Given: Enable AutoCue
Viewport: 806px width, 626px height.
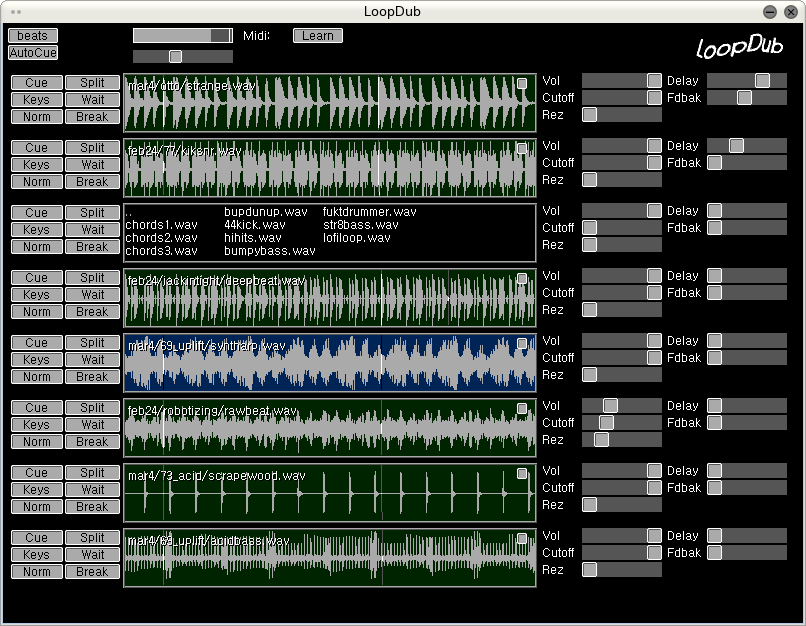Looking at the screenshot, I should tap(34, 53).
